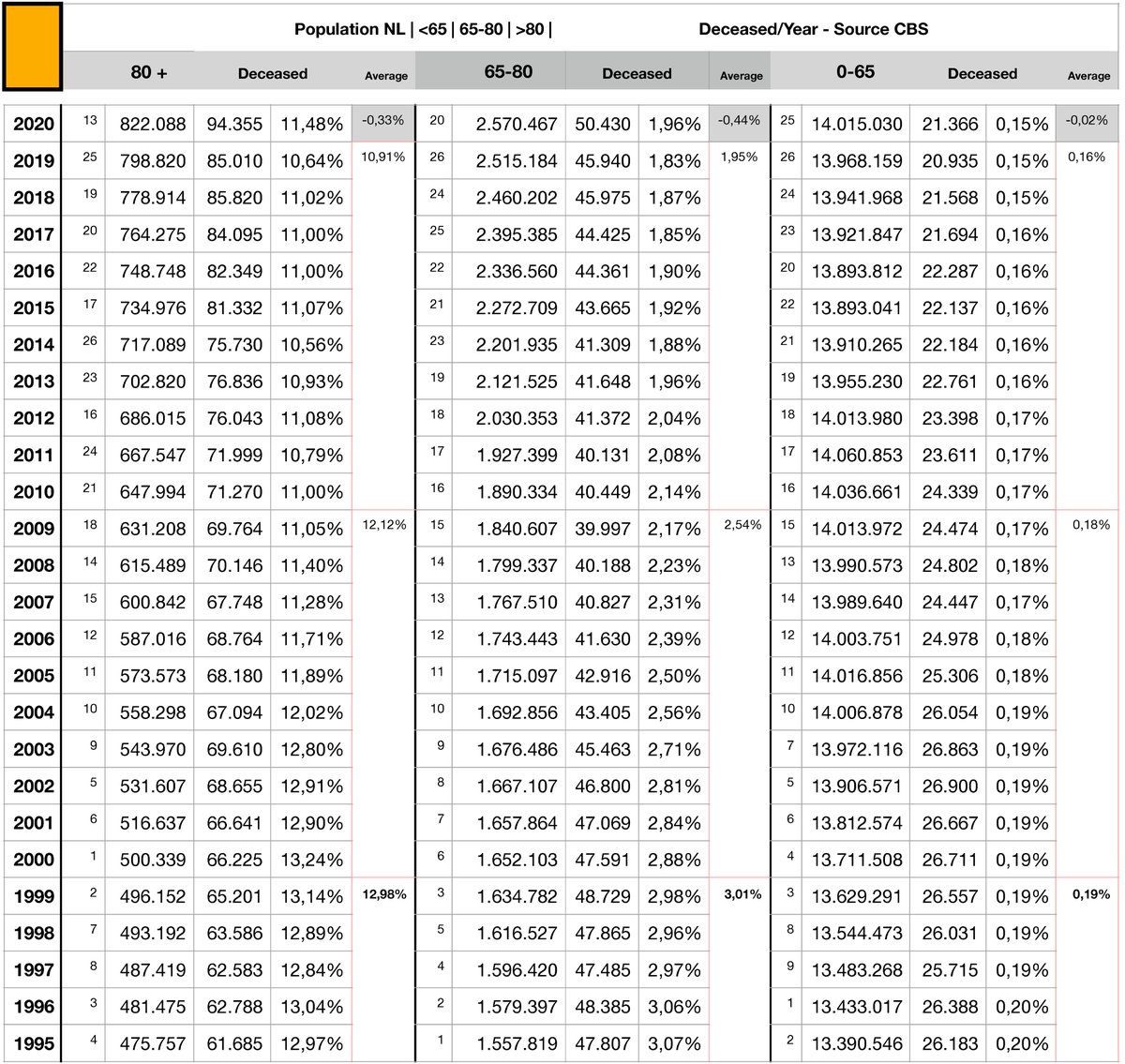Click the cell with value 13.483.268
Image resolution: width=1125 pixels, height=1064 pixels.
[x=857, y=970]
